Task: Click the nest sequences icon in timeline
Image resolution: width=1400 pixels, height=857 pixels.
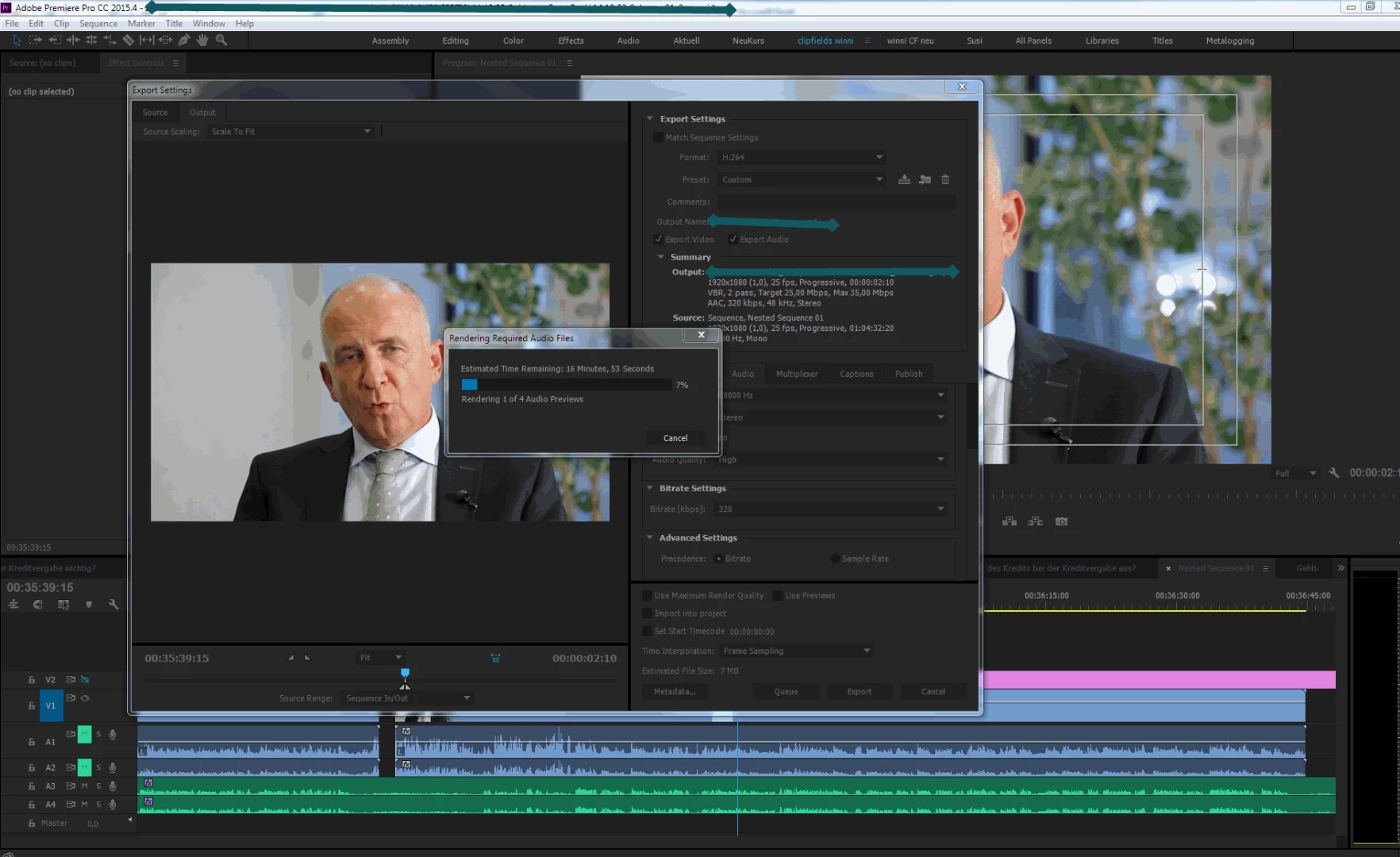Action: pyautogui.click(x=13, y=605)
